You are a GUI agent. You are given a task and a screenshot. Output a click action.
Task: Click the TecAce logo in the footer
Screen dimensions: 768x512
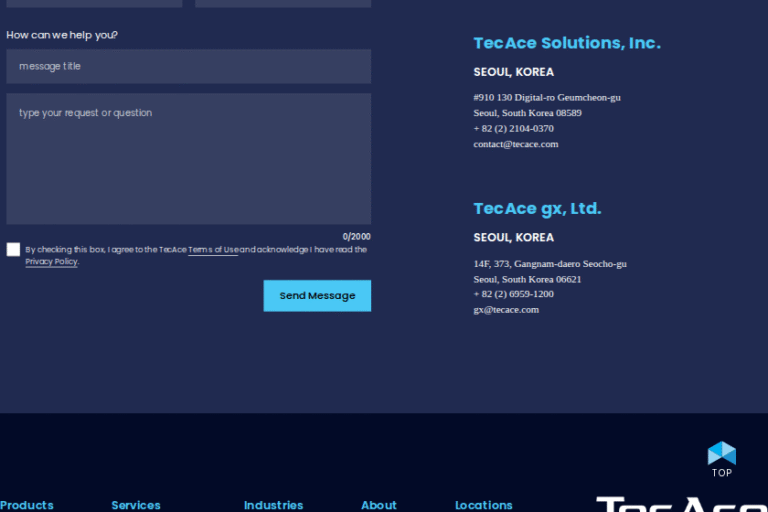681,503
